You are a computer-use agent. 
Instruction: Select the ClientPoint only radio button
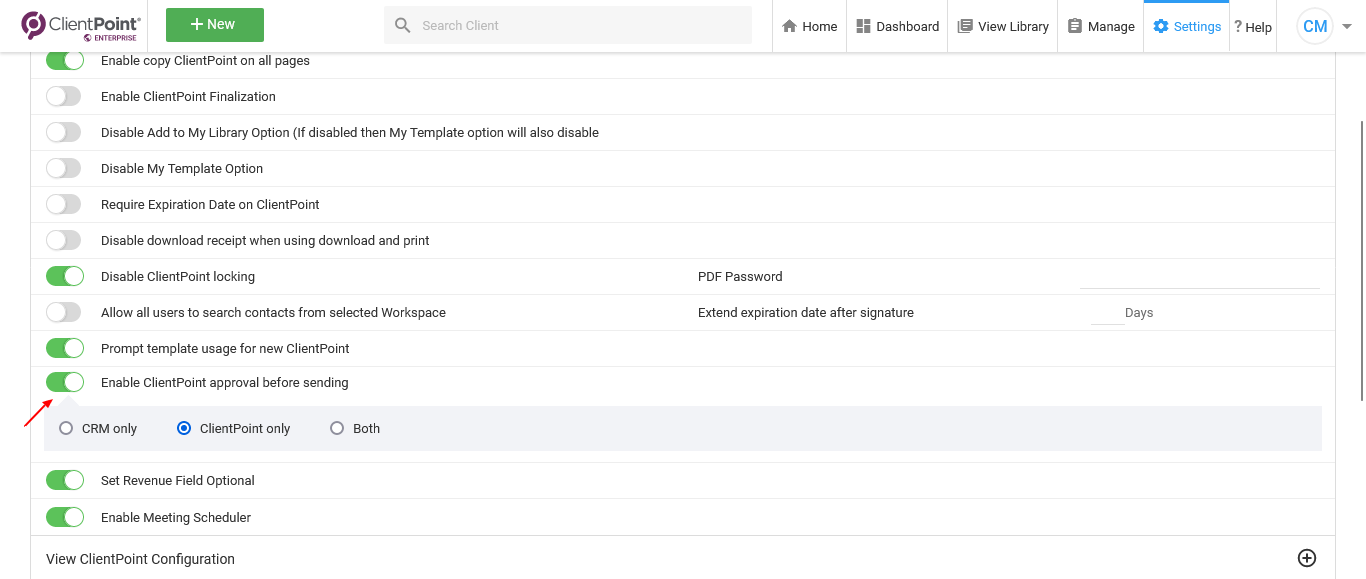coord(184,428)
